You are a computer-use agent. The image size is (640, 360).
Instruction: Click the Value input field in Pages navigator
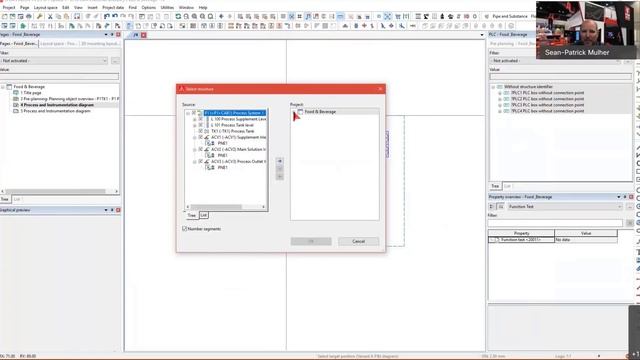tap(60, 76)
